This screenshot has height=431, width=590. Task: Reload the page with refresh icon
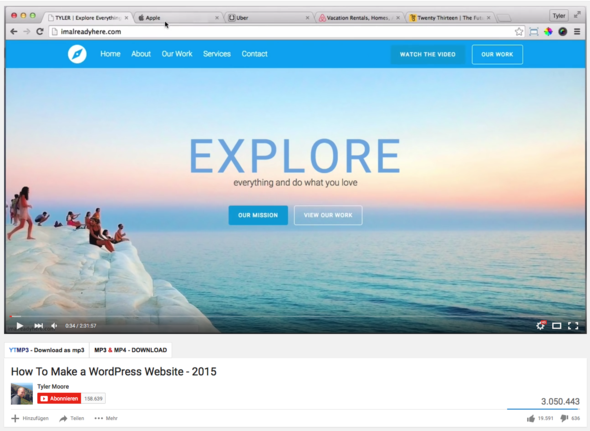coord(40,32)
